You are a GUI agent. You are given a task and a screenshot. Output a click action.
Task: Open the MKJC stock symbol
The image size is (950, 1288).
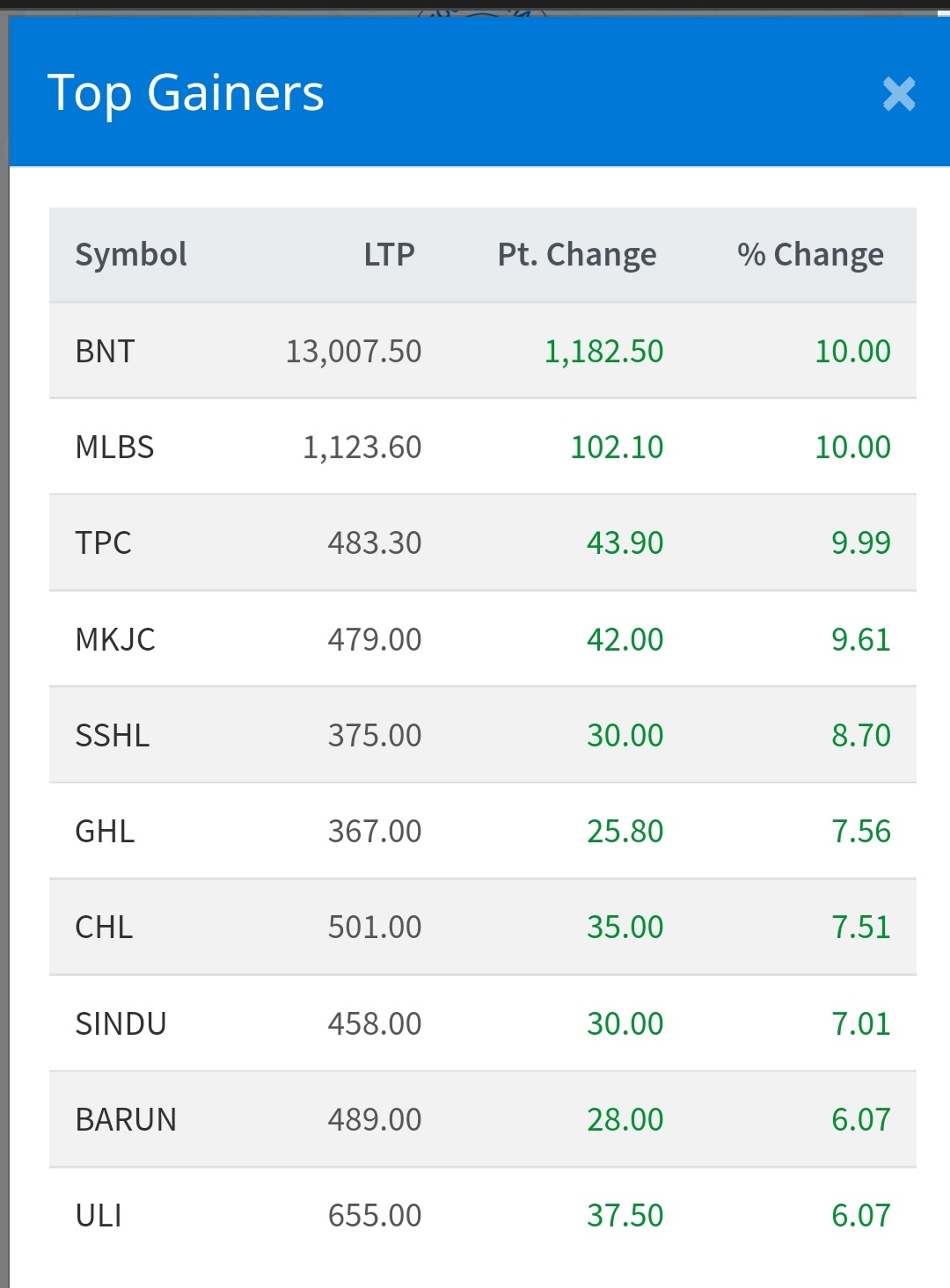(115, 639)
